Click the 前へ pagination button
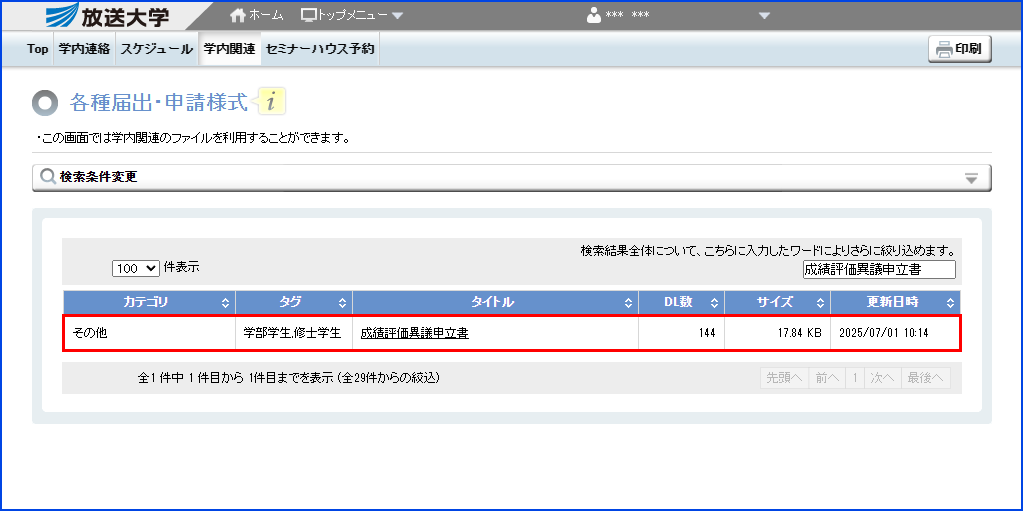This screenshot has height=511, width=1023. (827, 378)
